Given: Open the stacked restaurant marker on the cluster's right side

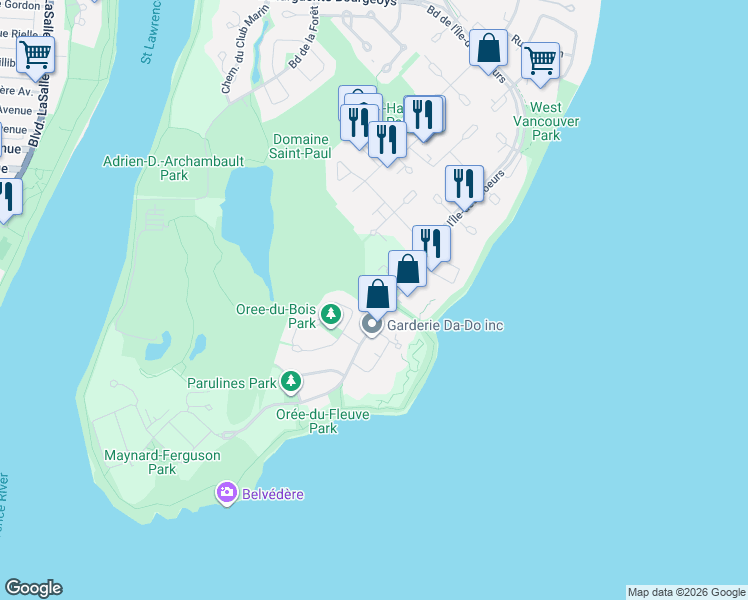Looking at the screenshot, I should pos(424,116).
